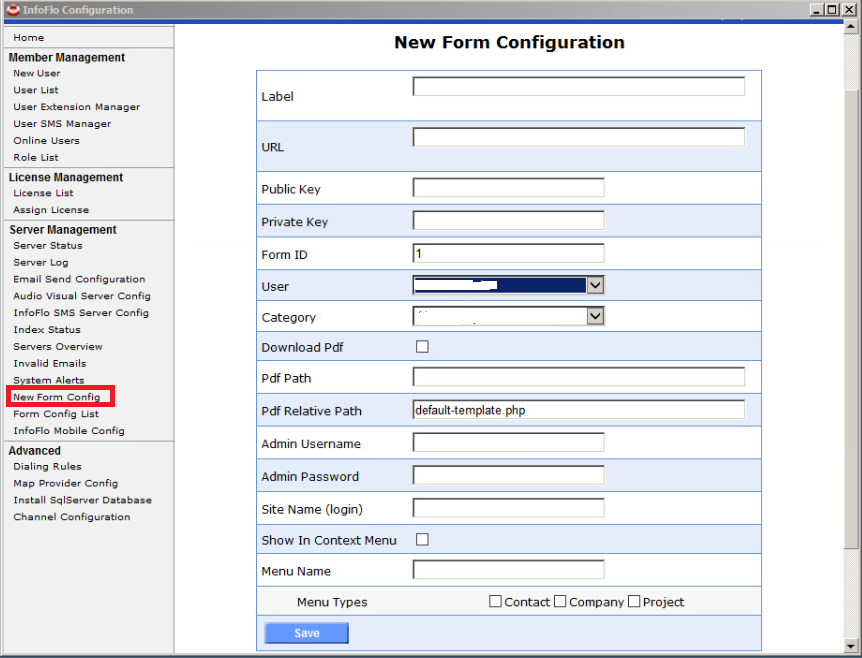Click the Label text field

click(578, 87)
